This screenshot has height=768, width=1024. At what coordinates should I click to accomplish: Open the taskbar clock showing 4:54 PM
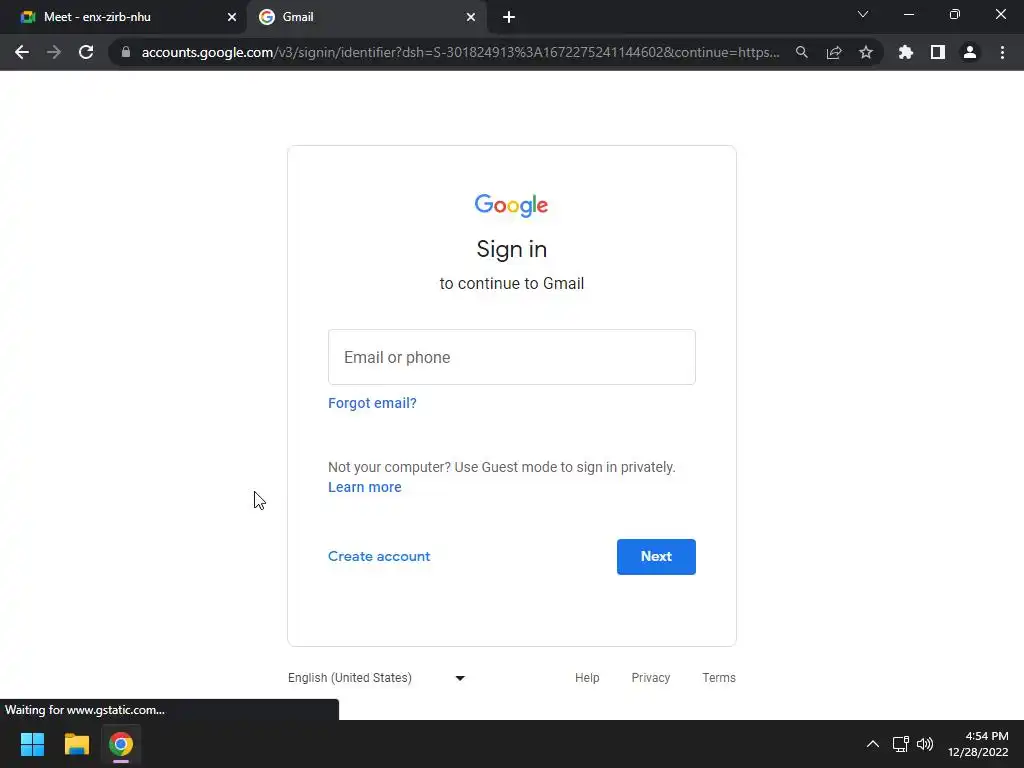point(978,744)
